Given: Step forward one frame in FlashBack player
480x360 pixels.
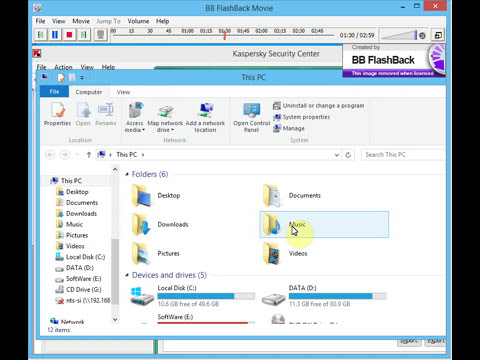Looking at the screenshot, I should click(83, 35).
